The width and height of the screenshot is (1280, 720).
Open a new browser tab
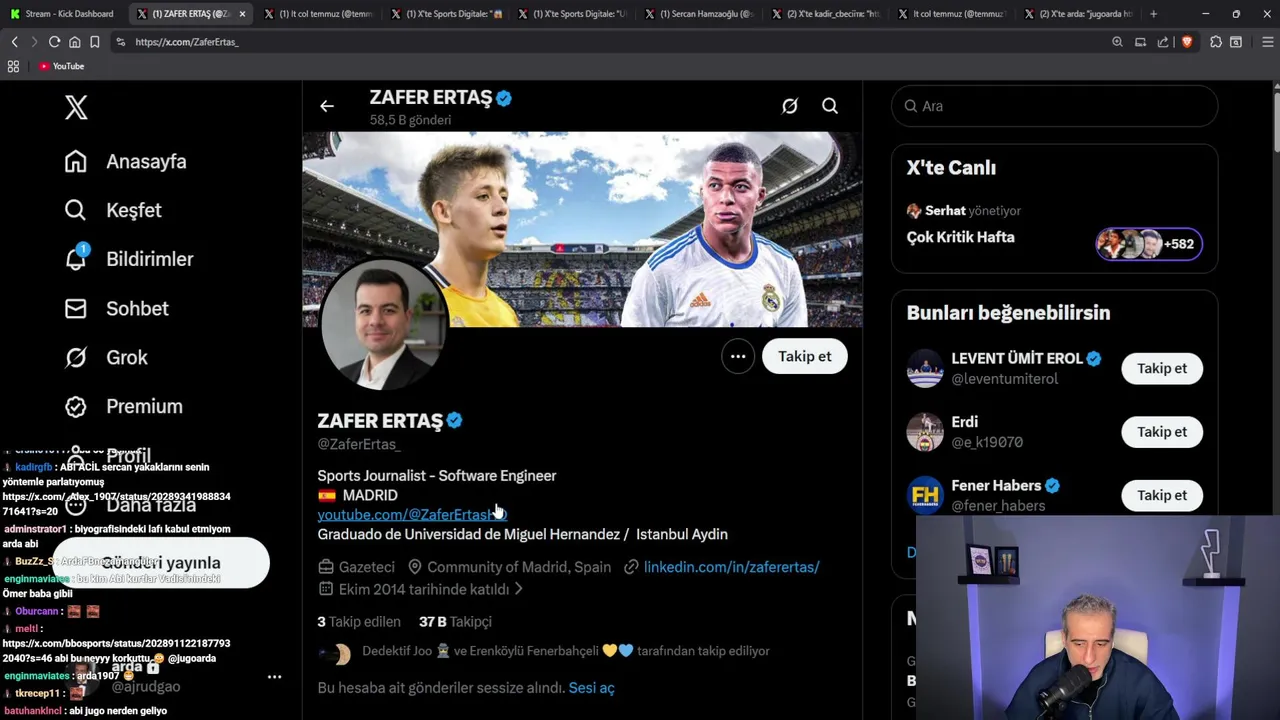pos(1153,14)
